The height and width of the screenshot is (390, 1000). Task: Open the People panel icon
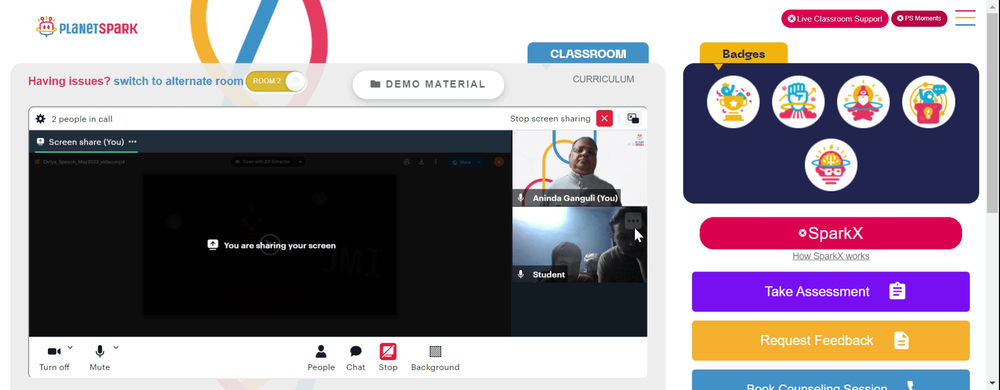point(321,351)
